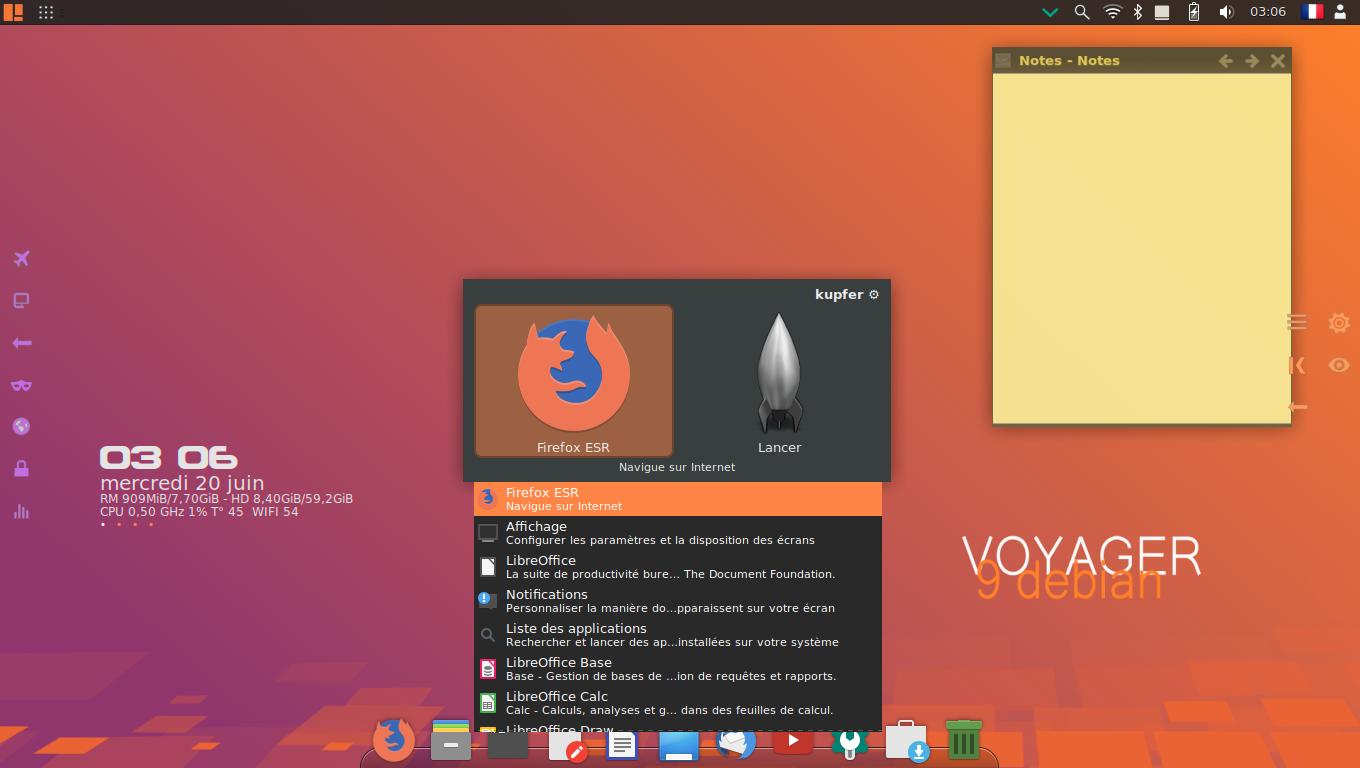Viewport: 1360px width, 768px height.
Task: Open the Bluetooth tray icon
Action: (x=1137, y=12)
